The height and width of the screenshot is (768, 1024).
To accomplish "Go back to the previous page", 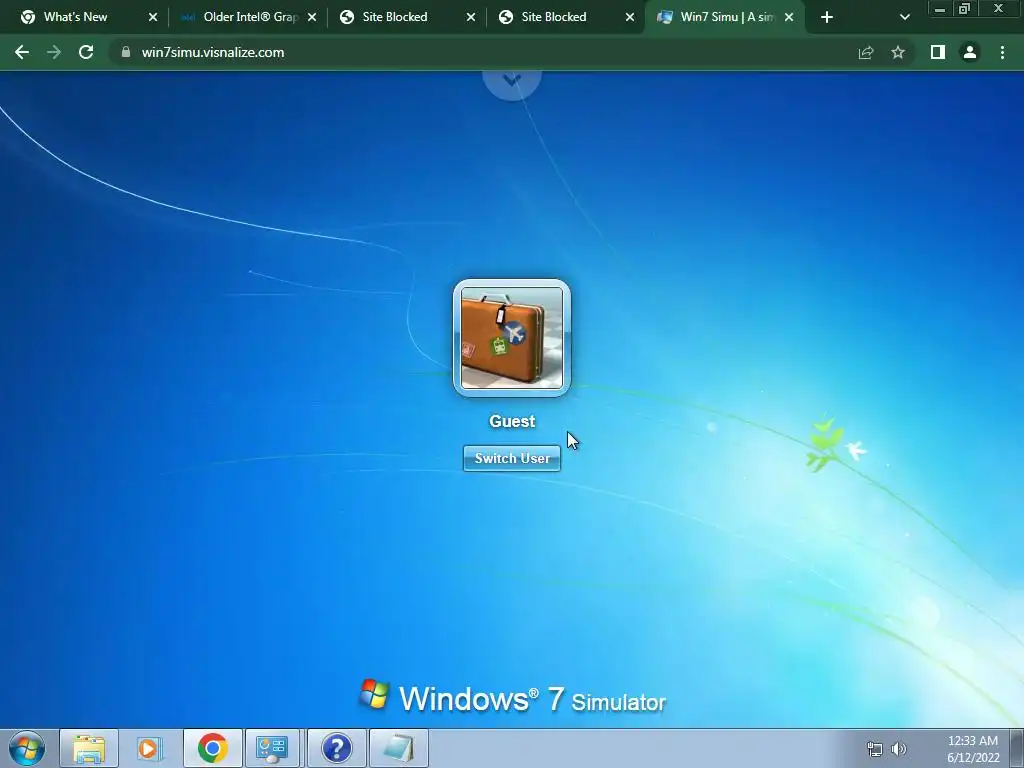I will [22, 52].
